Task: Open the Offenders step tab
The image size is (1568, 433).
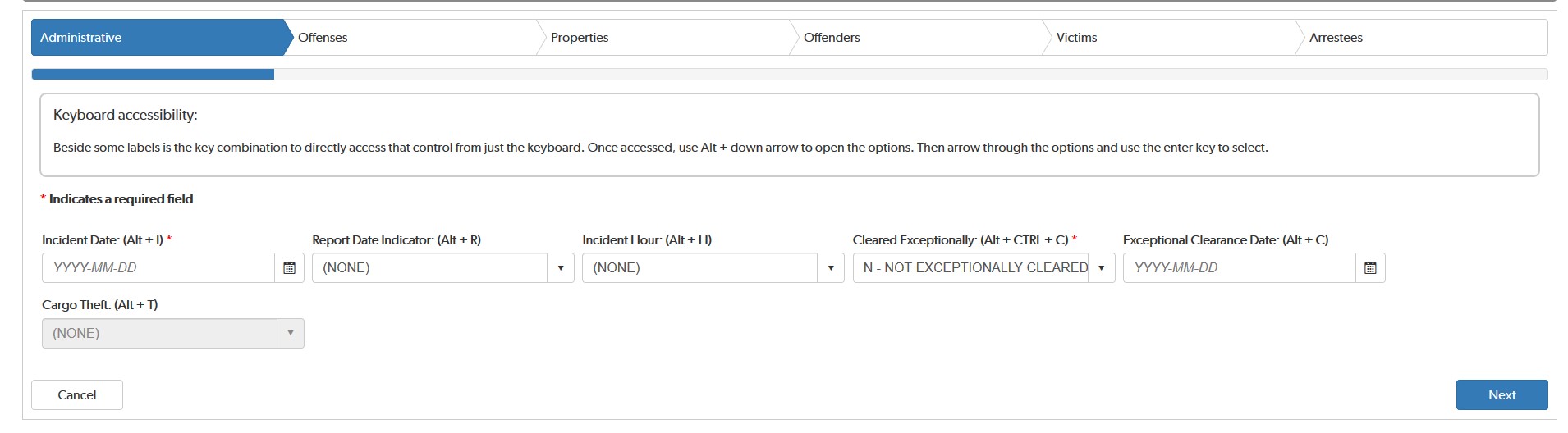Action: (832, 38)
